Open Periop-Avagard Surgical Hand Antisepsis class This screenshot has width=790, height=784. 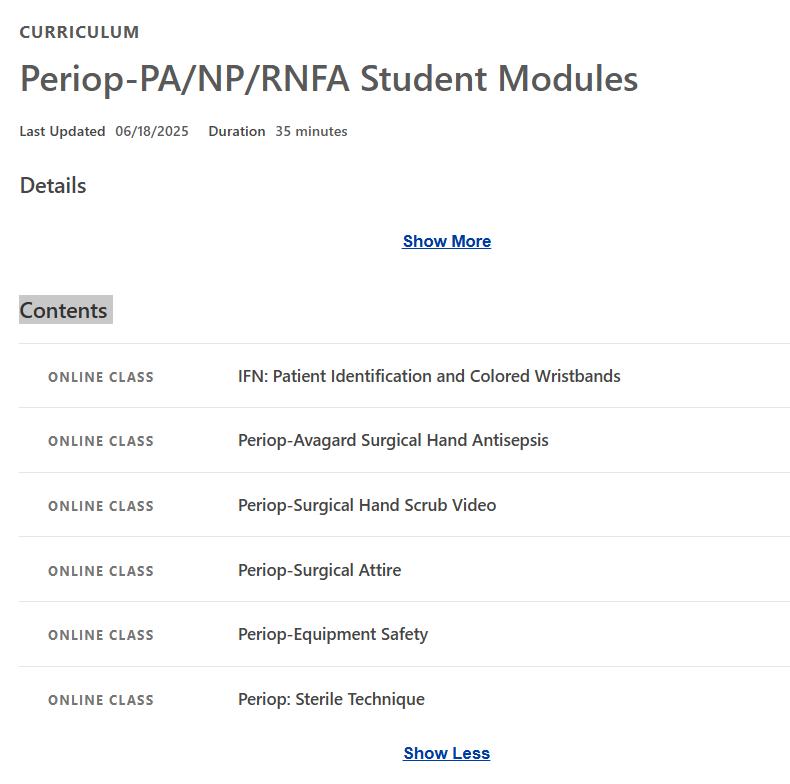pos(393,440)
